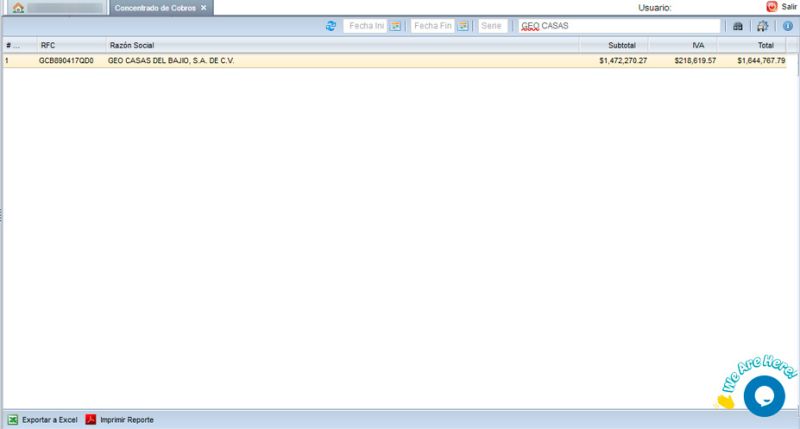Click the blue information icon
The height and width of the screenshot is (429, 800).
[787, 26]
